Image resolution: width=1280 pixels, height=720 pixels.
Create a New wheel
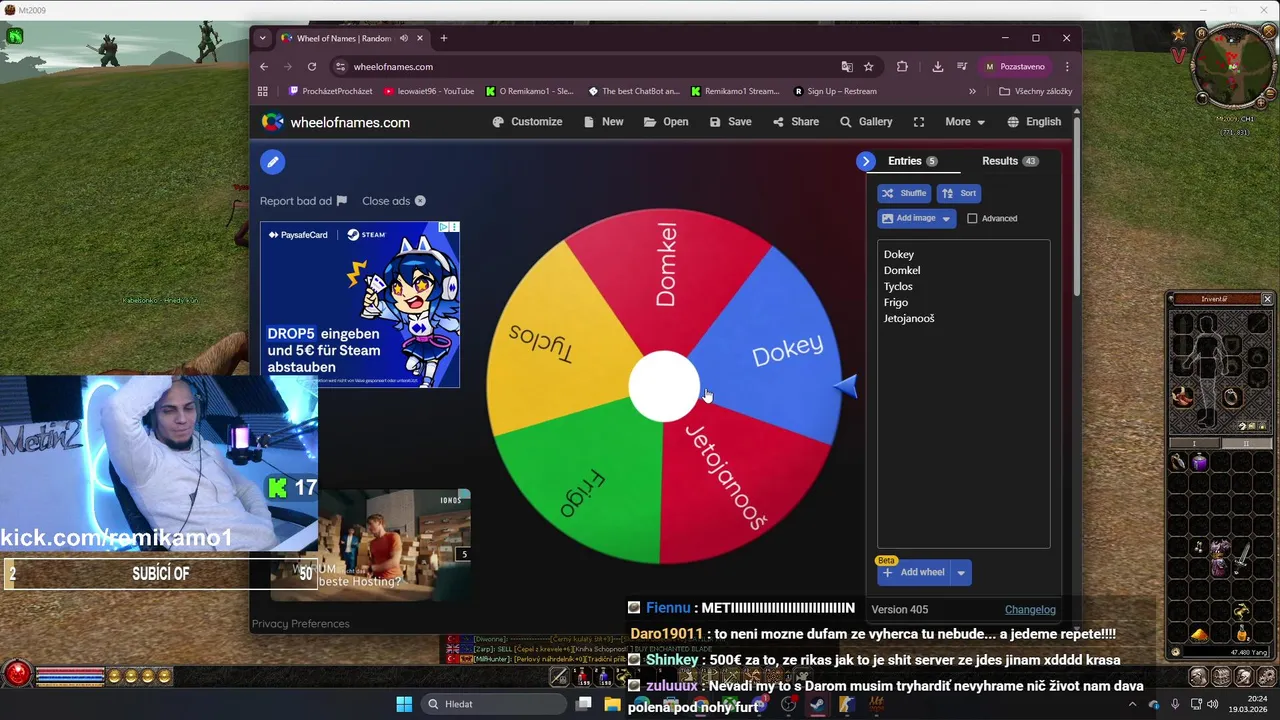point(603,122)
